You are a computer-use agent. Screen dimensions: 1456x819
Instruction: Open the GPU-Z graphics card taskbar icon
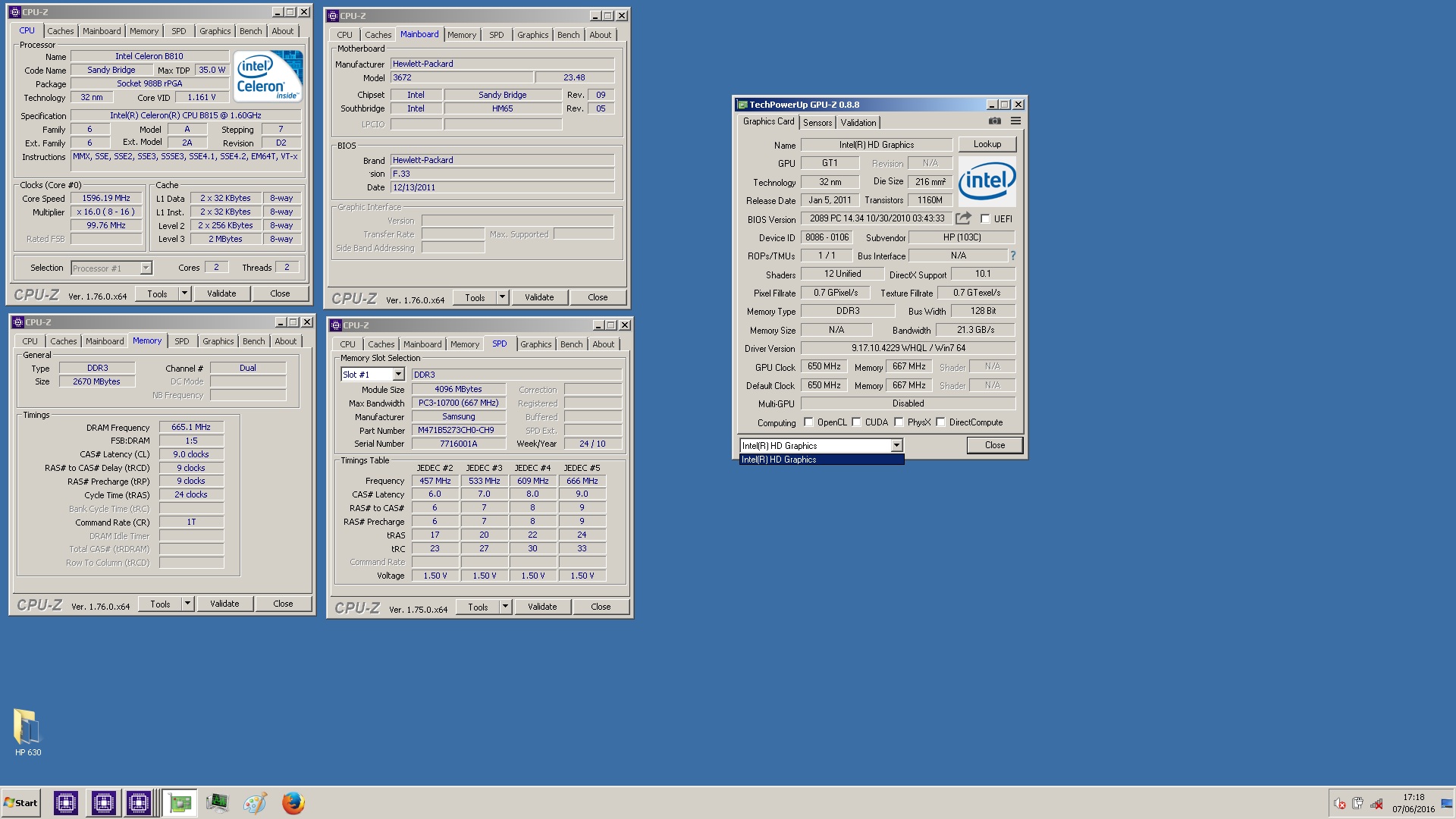pyautogui.click(x=180, y=803)
